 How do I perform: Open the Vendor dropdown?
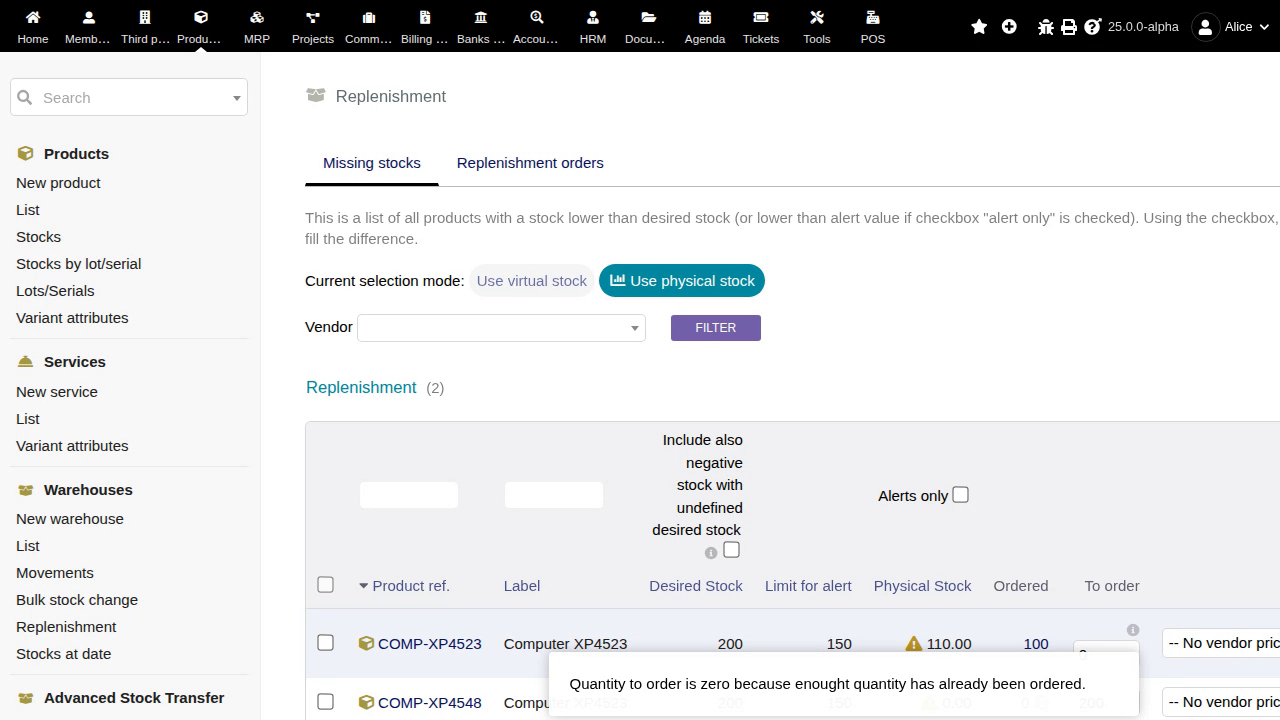501,328
